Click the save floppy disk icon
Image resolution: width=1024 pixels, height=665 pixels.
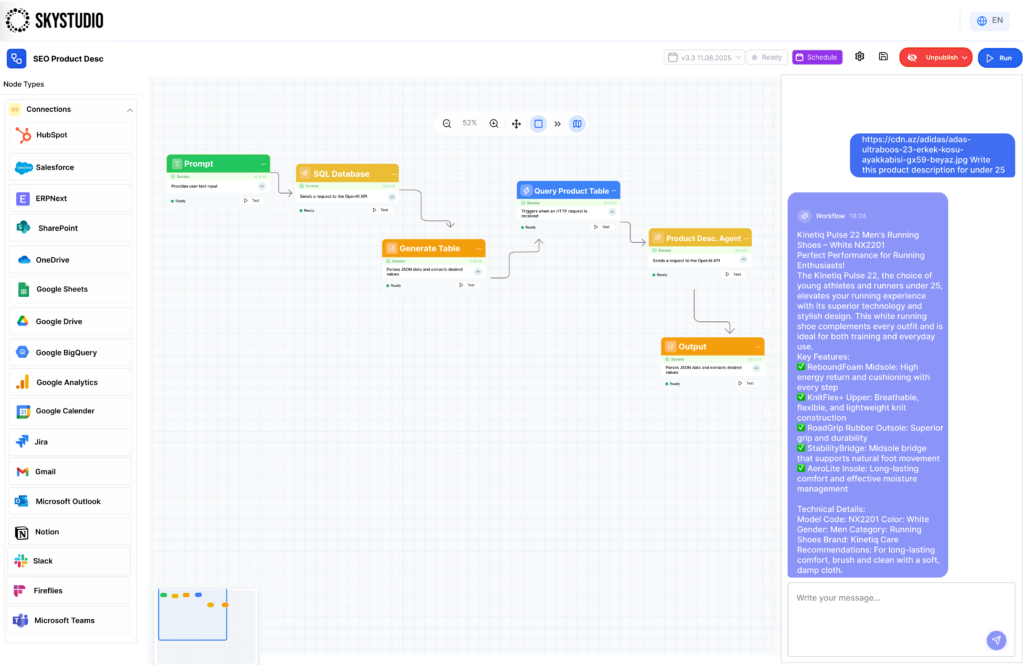883,57
